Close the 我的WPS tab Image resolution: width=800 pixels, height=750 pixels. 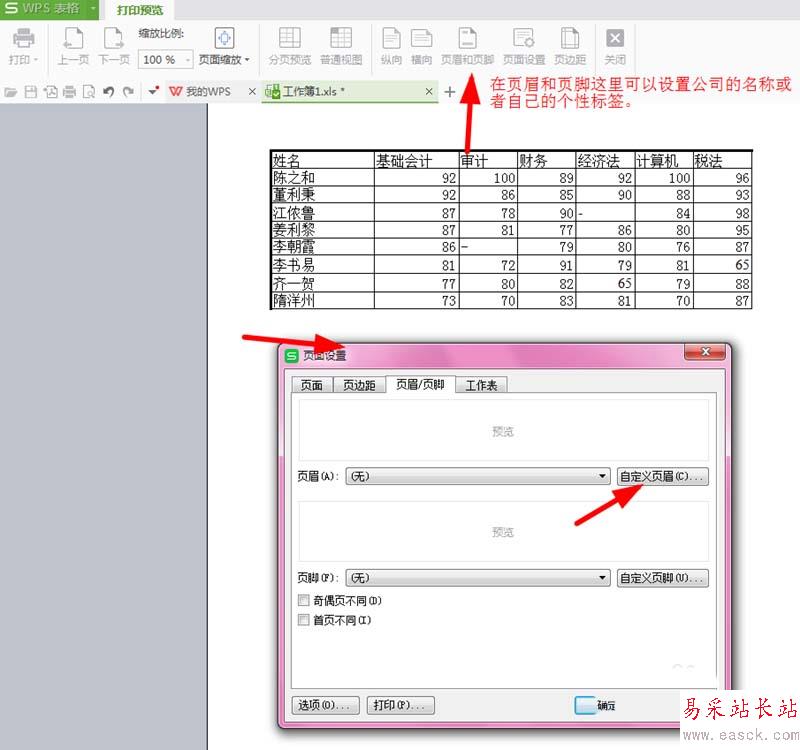point(252,91)
